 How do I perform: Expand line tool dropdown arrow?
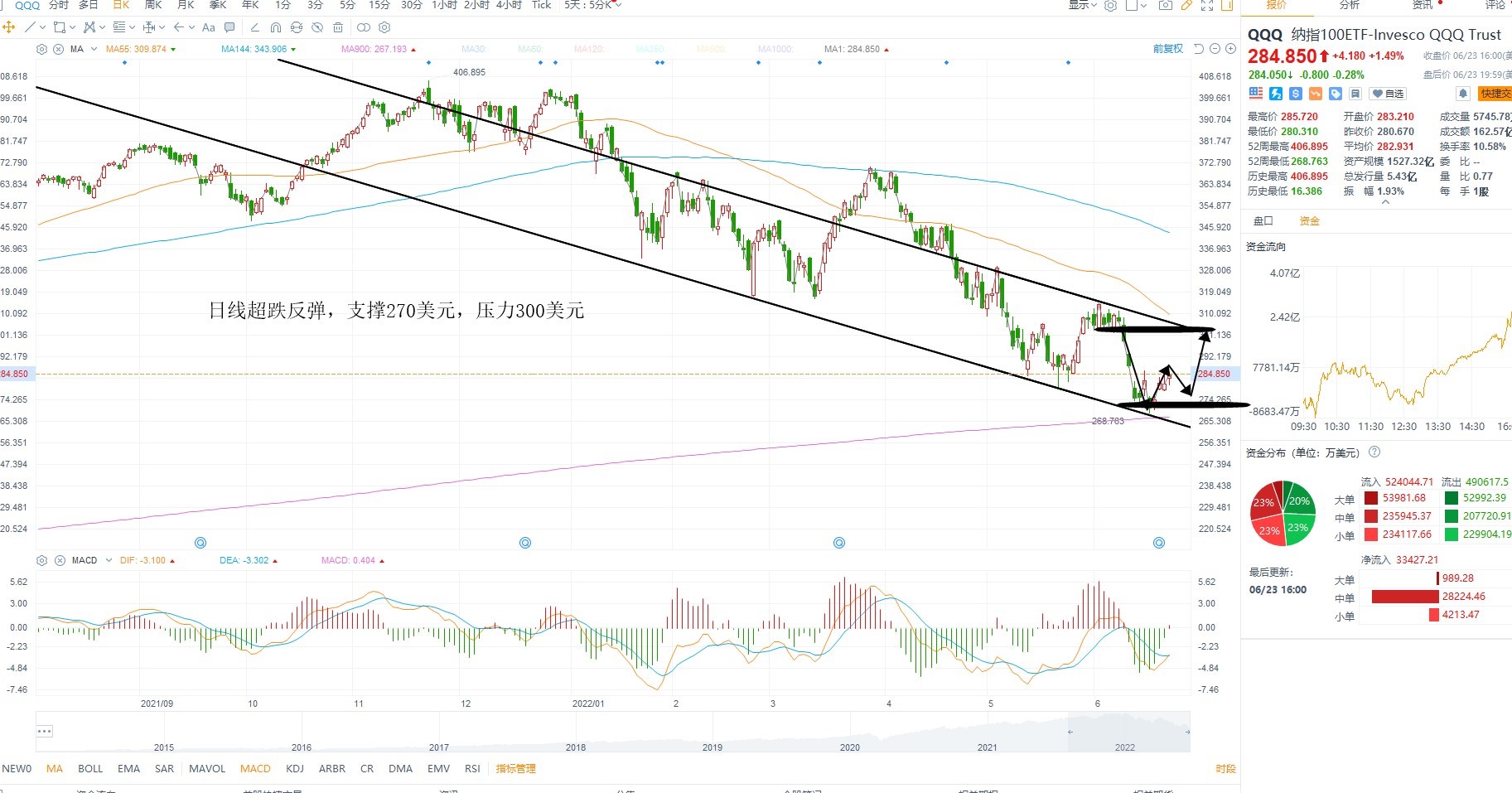(42, 27)
